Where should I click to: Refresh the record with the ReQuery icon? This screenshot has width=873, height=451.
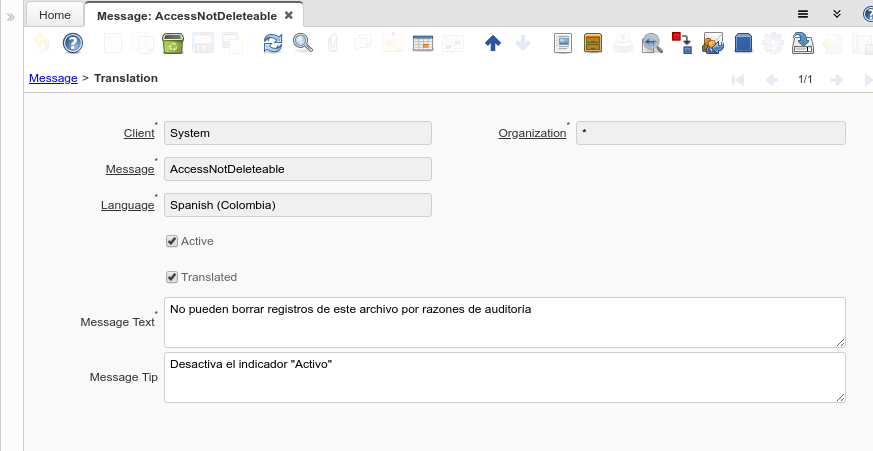[x=273, y=43]
